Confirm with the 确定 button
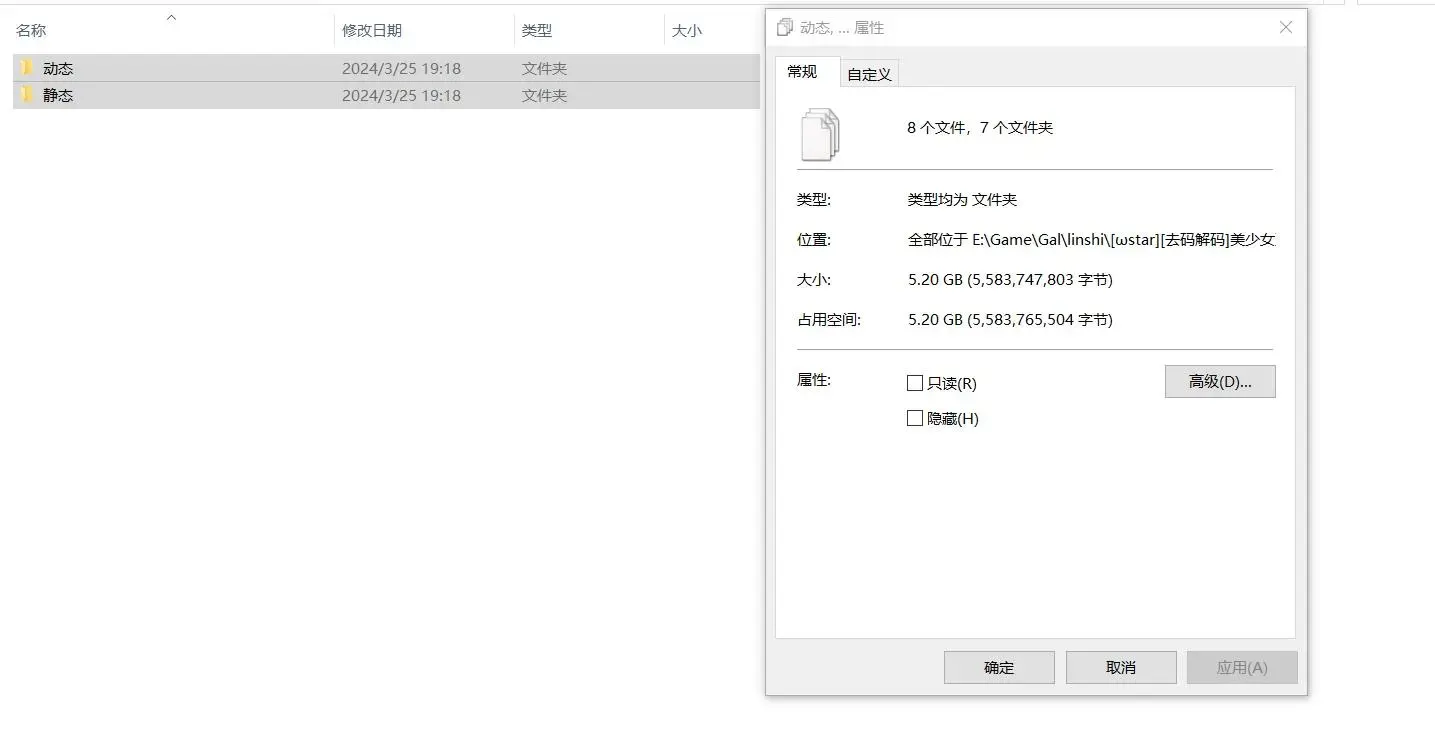1435x756 pixels. [999, 668]
